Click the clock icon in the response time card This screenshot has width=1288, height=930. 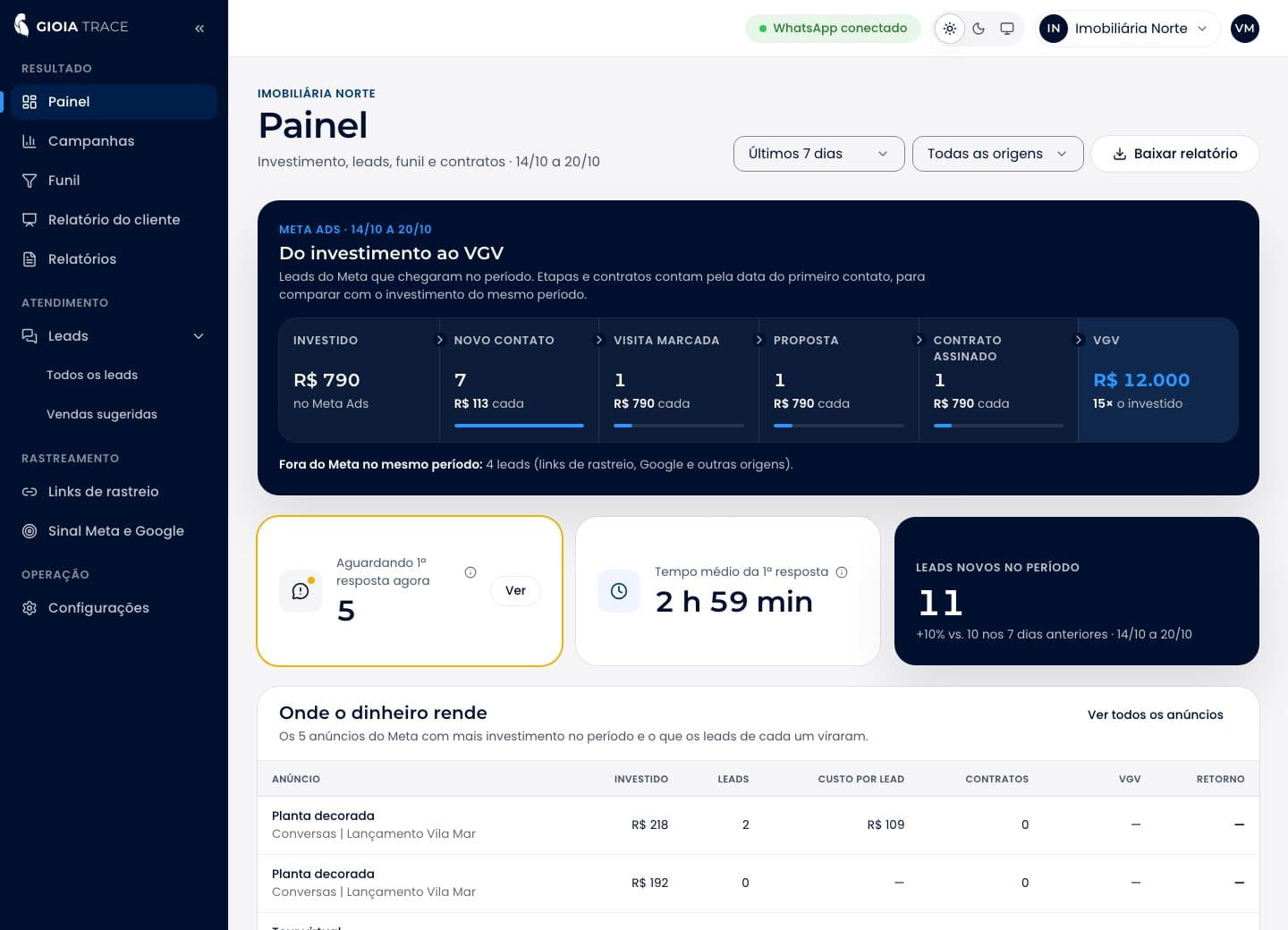tap(619, 591)
